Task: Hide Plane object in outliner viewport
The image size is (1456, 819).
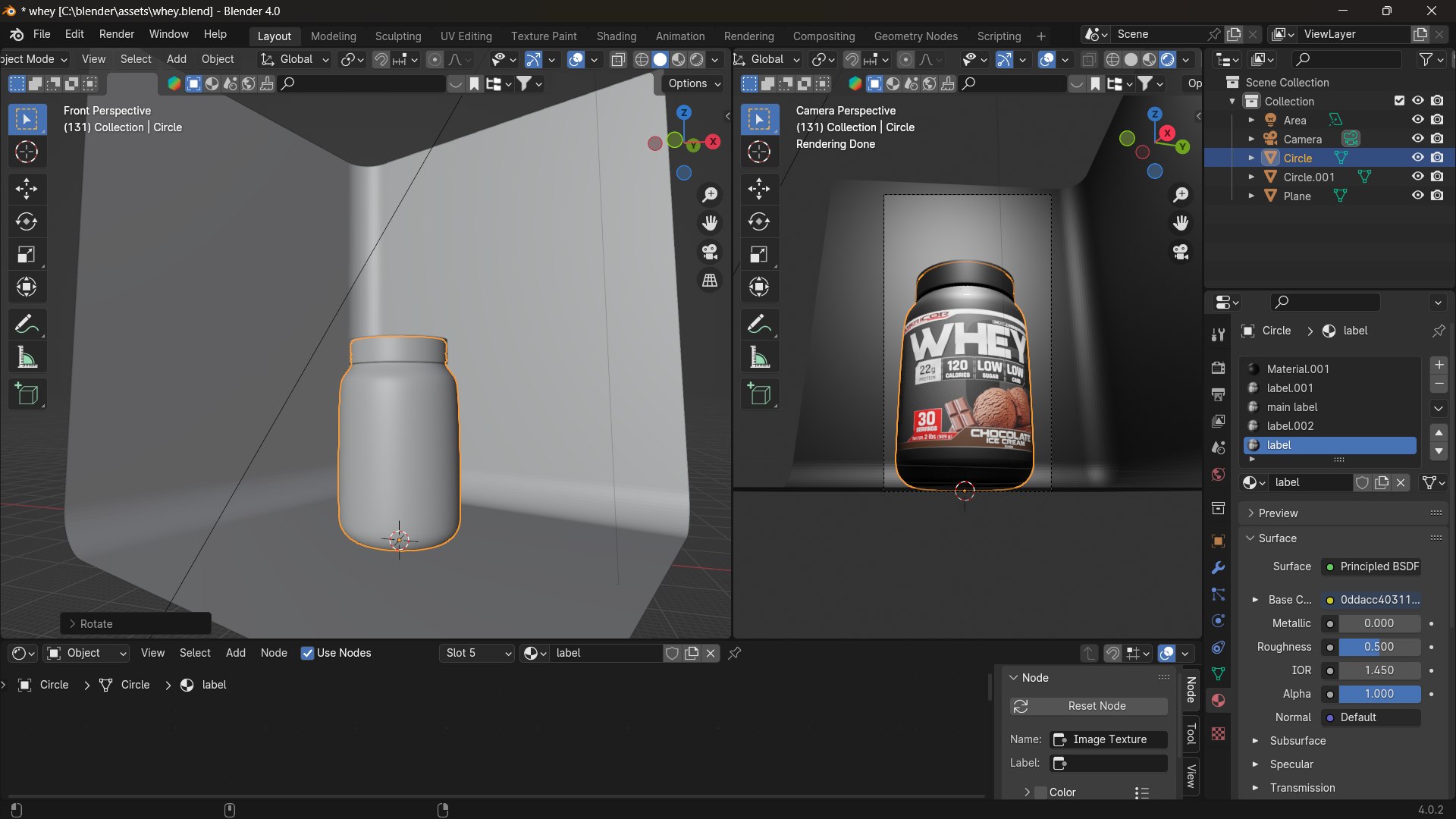Action: [1417, 196]
